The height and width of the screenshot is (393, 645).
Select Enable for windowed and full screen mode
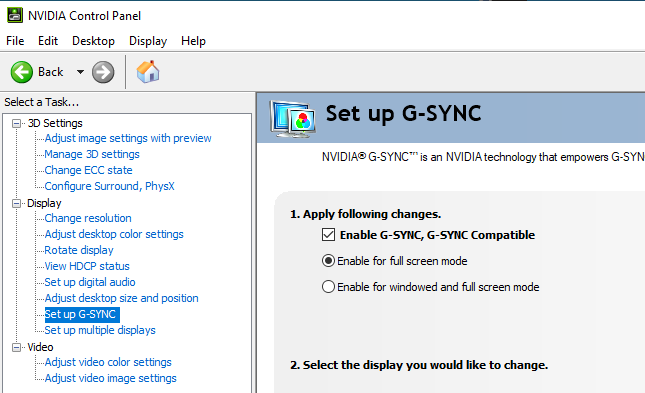(x=328, y=286)
